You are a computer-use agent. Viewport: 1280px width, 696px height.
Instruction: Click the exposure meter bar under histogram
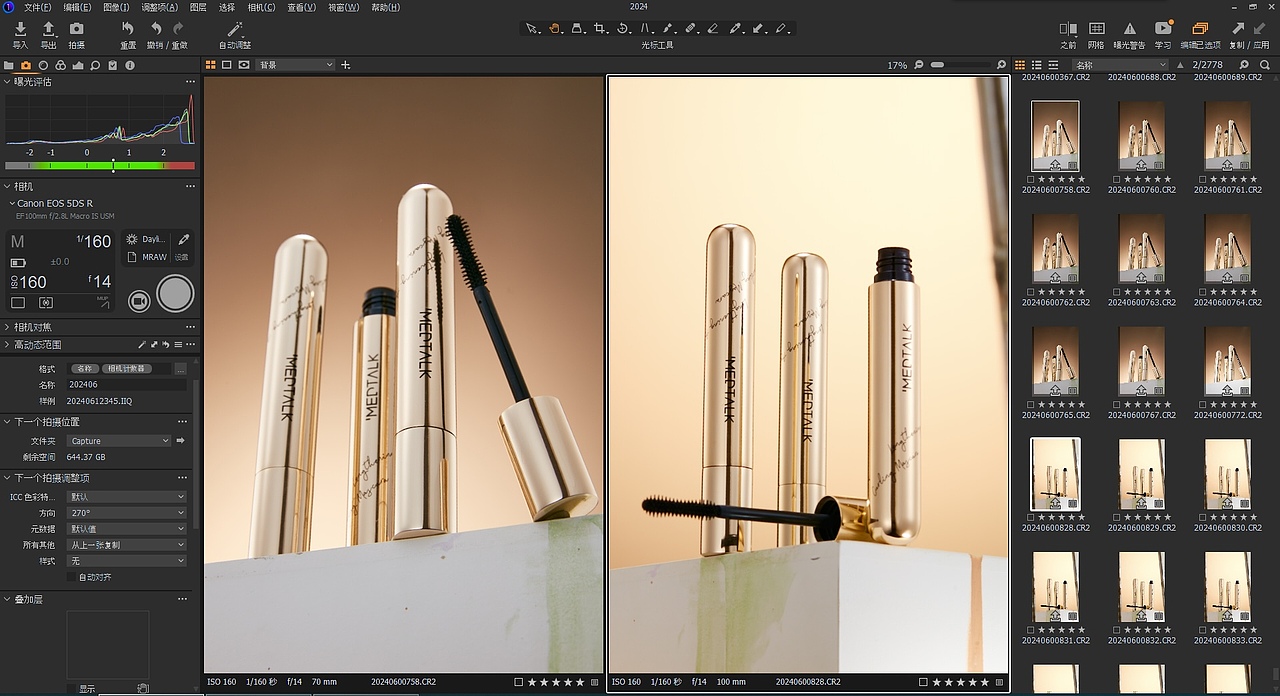click(x=100, y=166)
